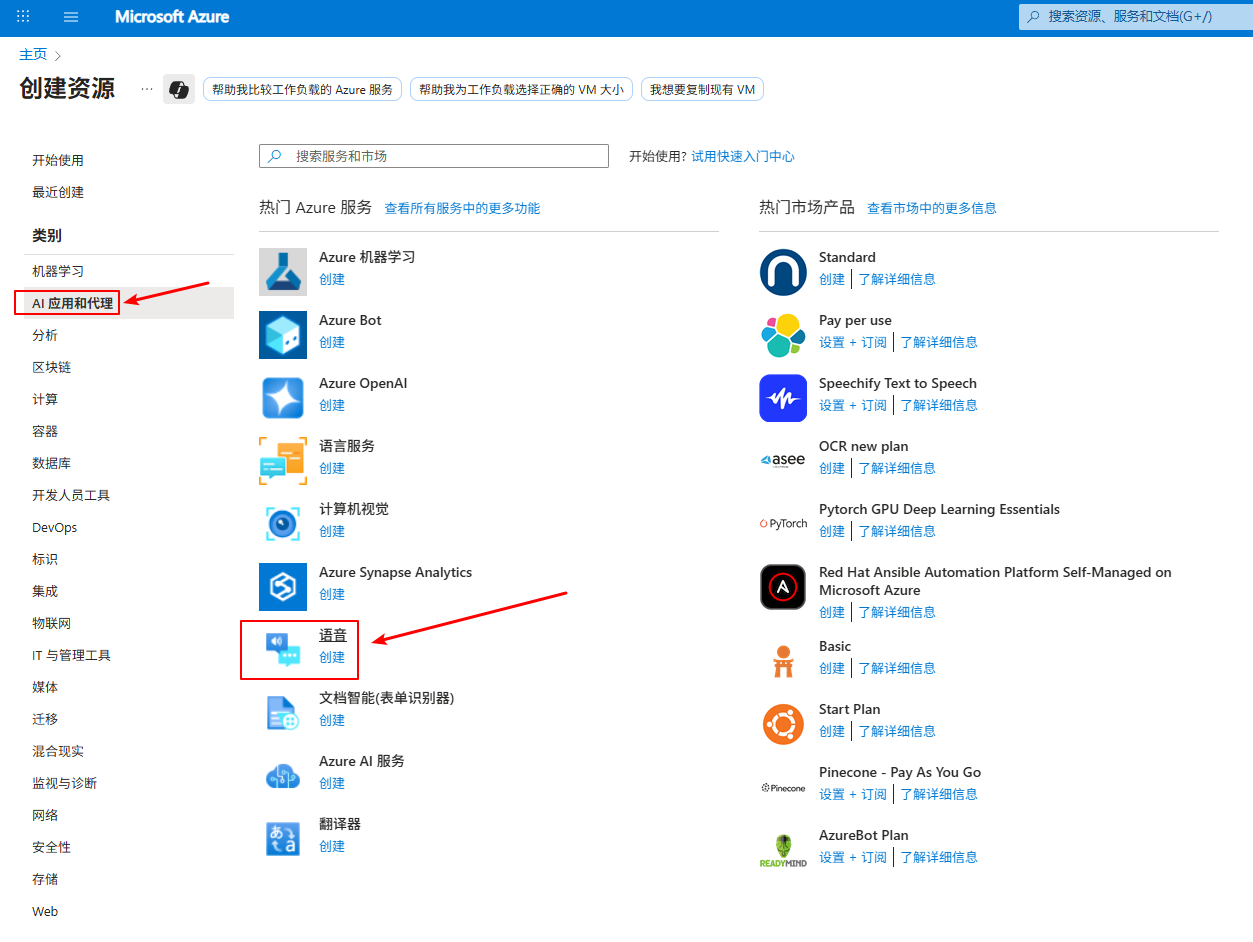1253x942 pixels.
Task: Click 帮助我比较工作负载的 Azure 服务 suggestion
Action: click(x=302, y=89)
